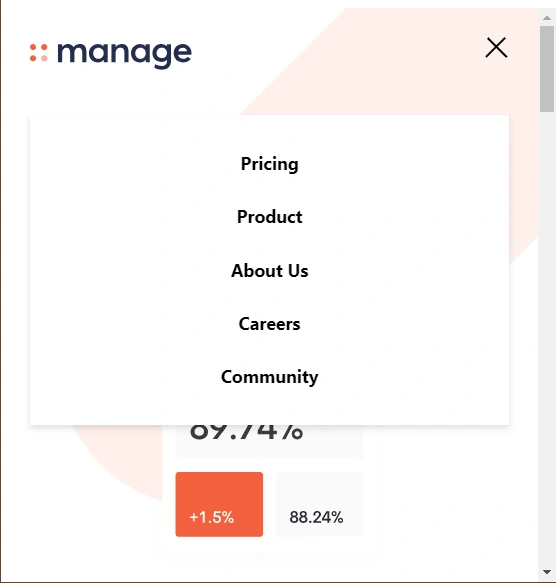Select Community in the menu

(270, 377)
